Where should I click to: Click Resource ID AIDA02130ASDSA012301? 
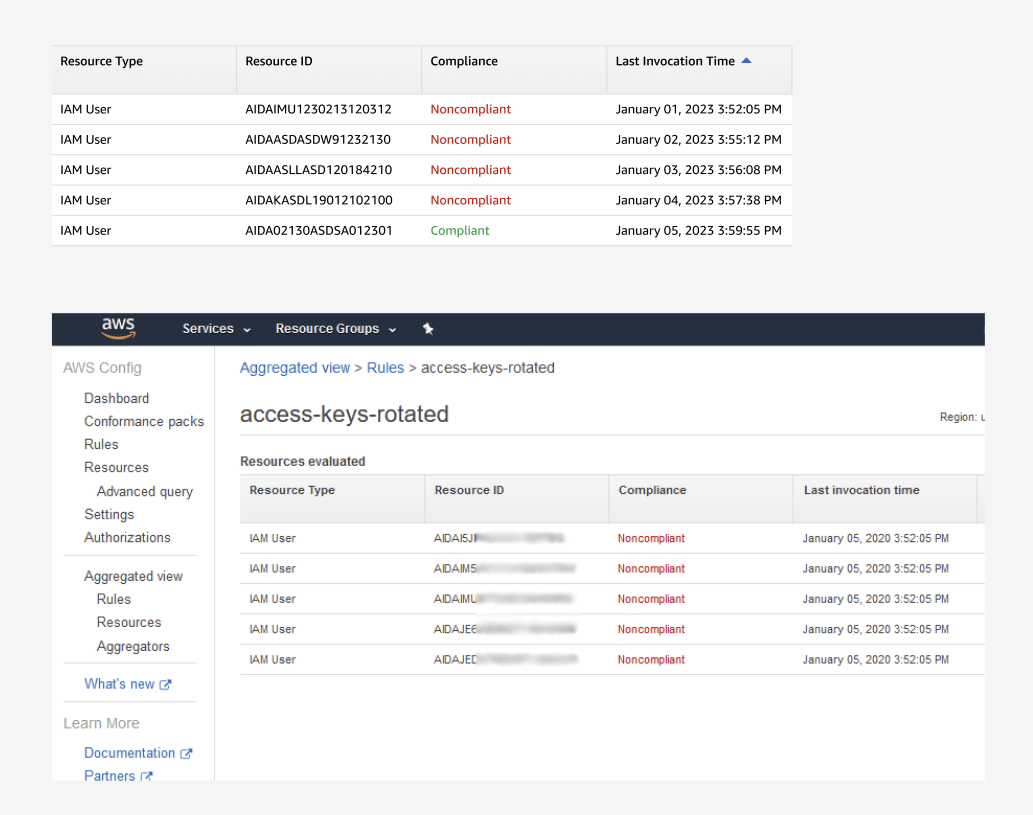tap(319, 231)
